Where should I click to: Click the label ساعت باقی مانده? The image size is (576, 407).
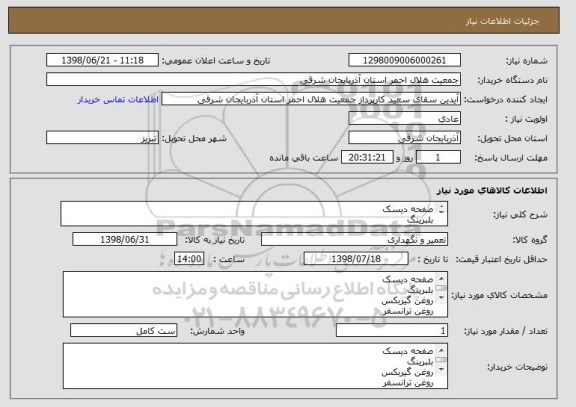point(304,158)
